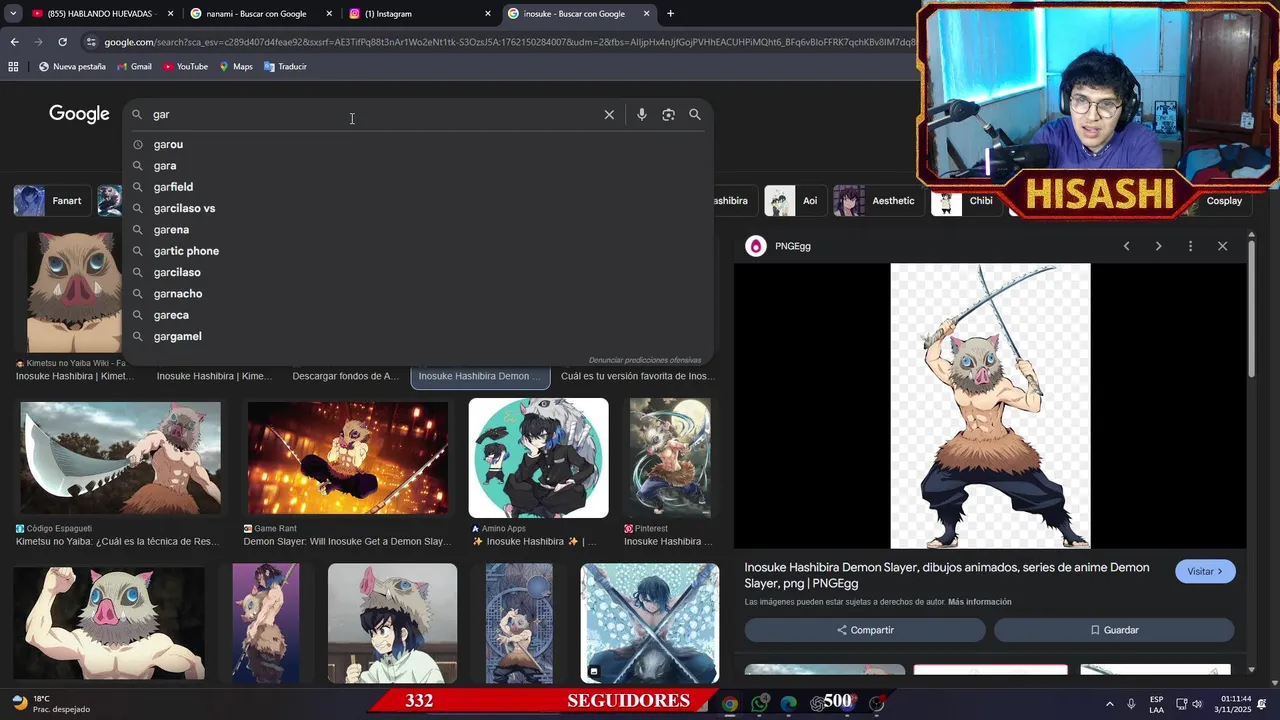Filter images by Fanart chip
Screen dimensions: 1280x720
click(50, 201)
